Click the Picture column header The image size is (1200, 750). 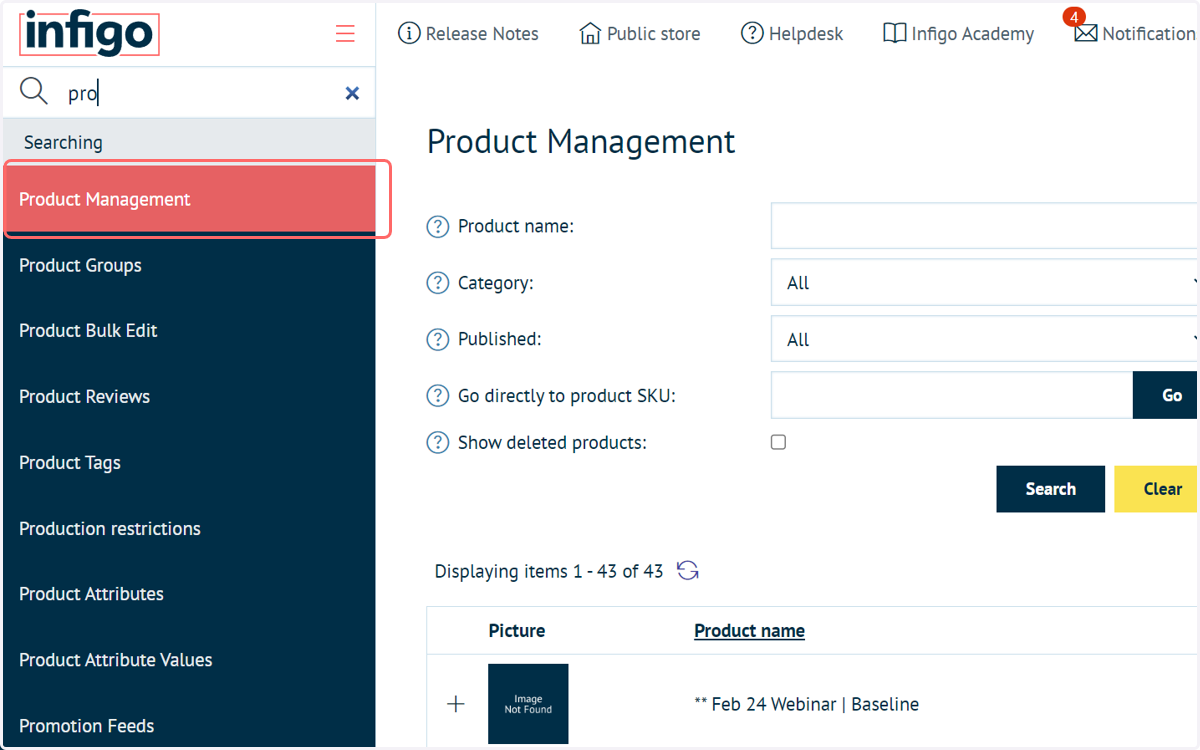pos(517,630)
